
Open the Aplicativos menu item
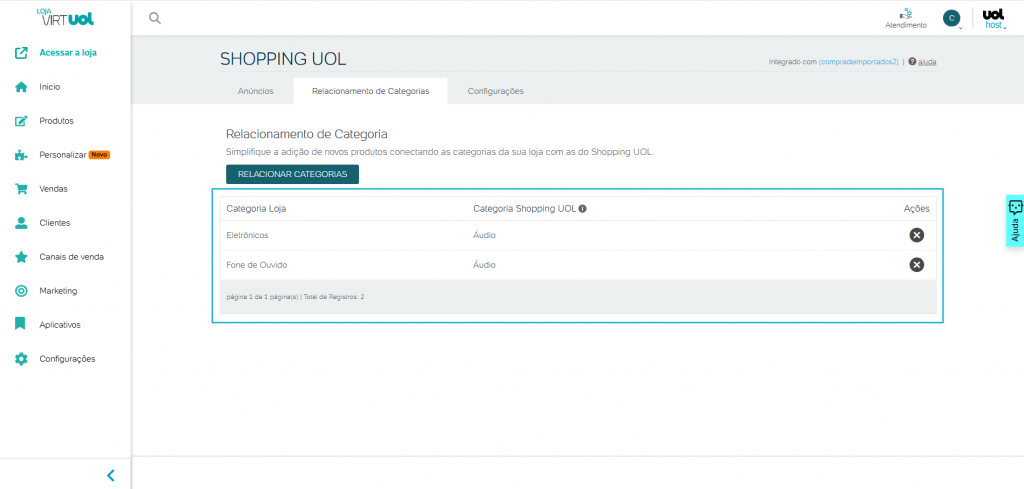[60, 324]
